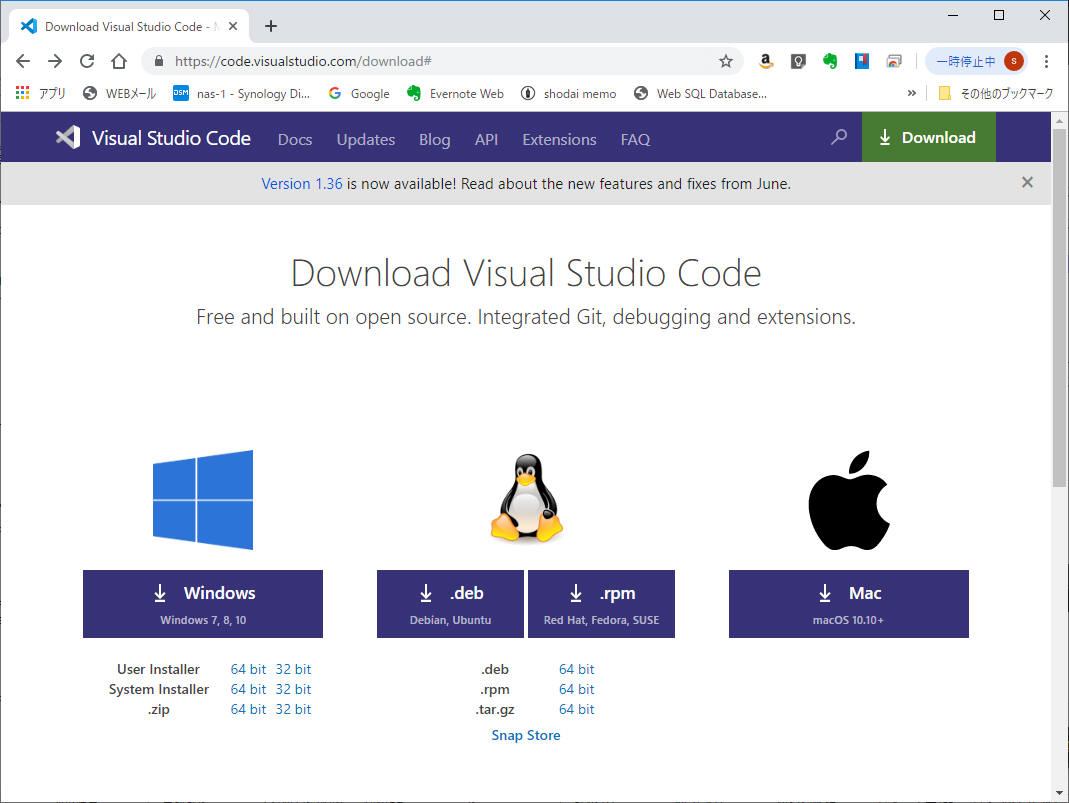Image resolution: width=1069 pixels, height=803 pixels.
Task: Click the Evernote elephant extension icon
Action: (x=829, y=61)
